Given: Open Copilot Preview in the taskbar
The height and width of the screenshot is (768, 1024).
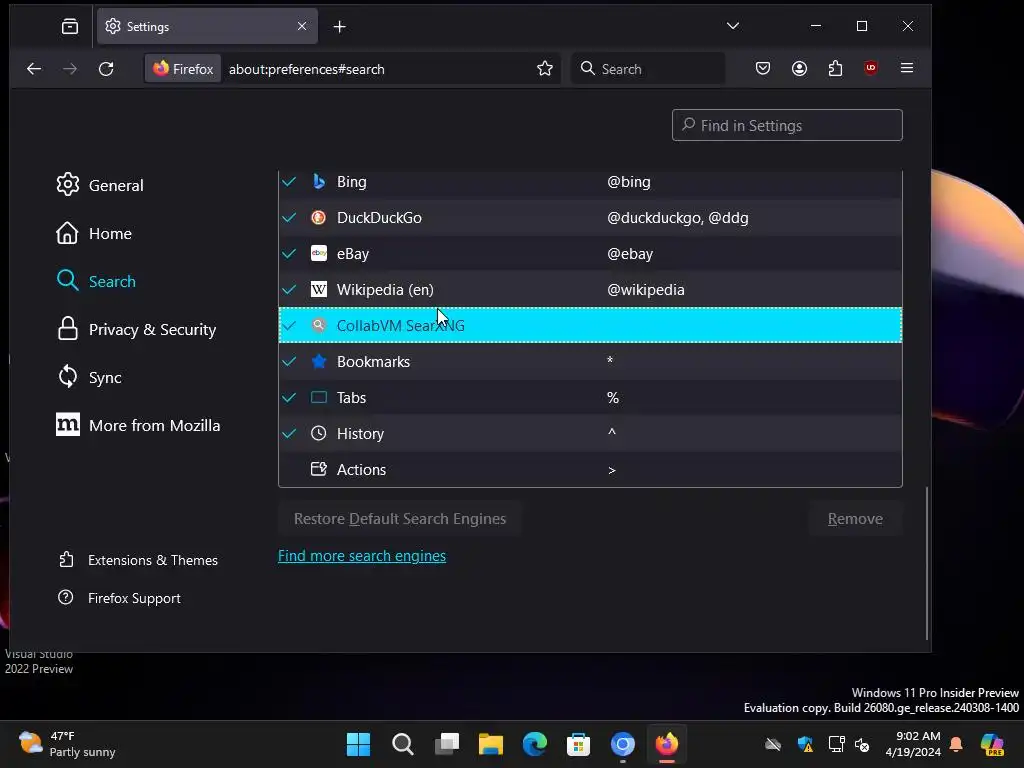Looking at the screenshot, I should (x=991, y=744).
